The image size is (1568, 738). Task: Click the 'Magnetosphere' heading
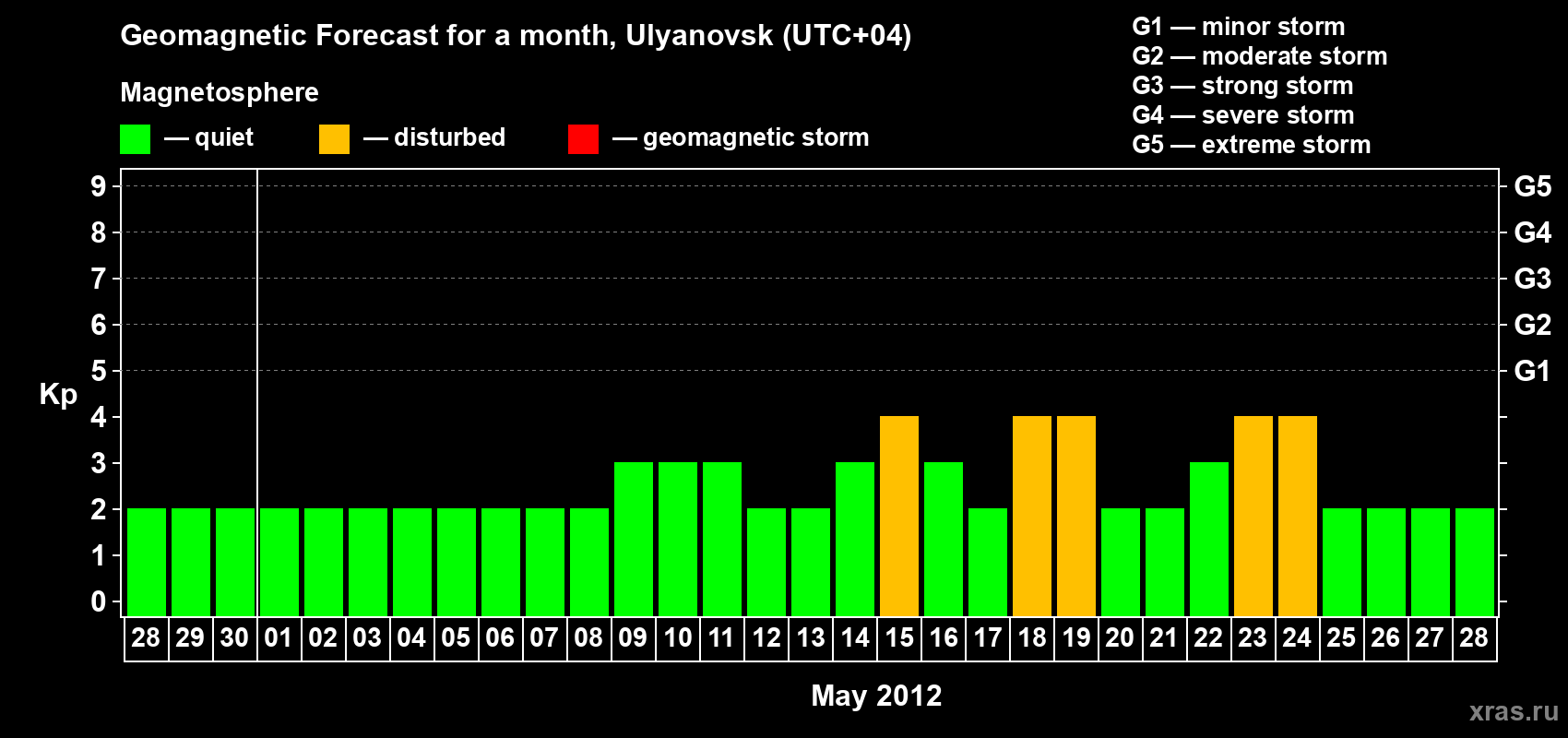(x=220, y=92)
